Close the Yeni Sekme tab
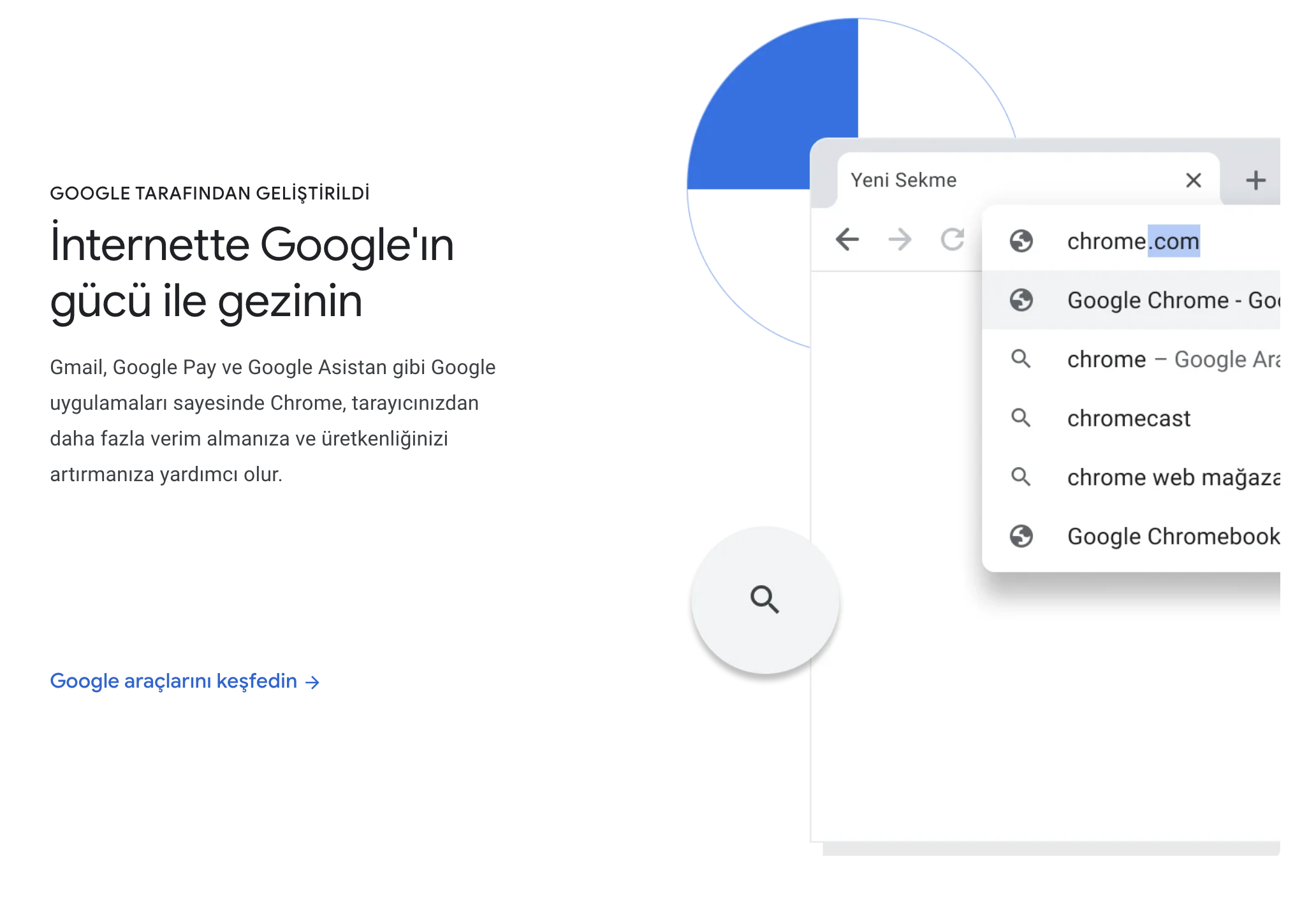 tap(1194, 180)
